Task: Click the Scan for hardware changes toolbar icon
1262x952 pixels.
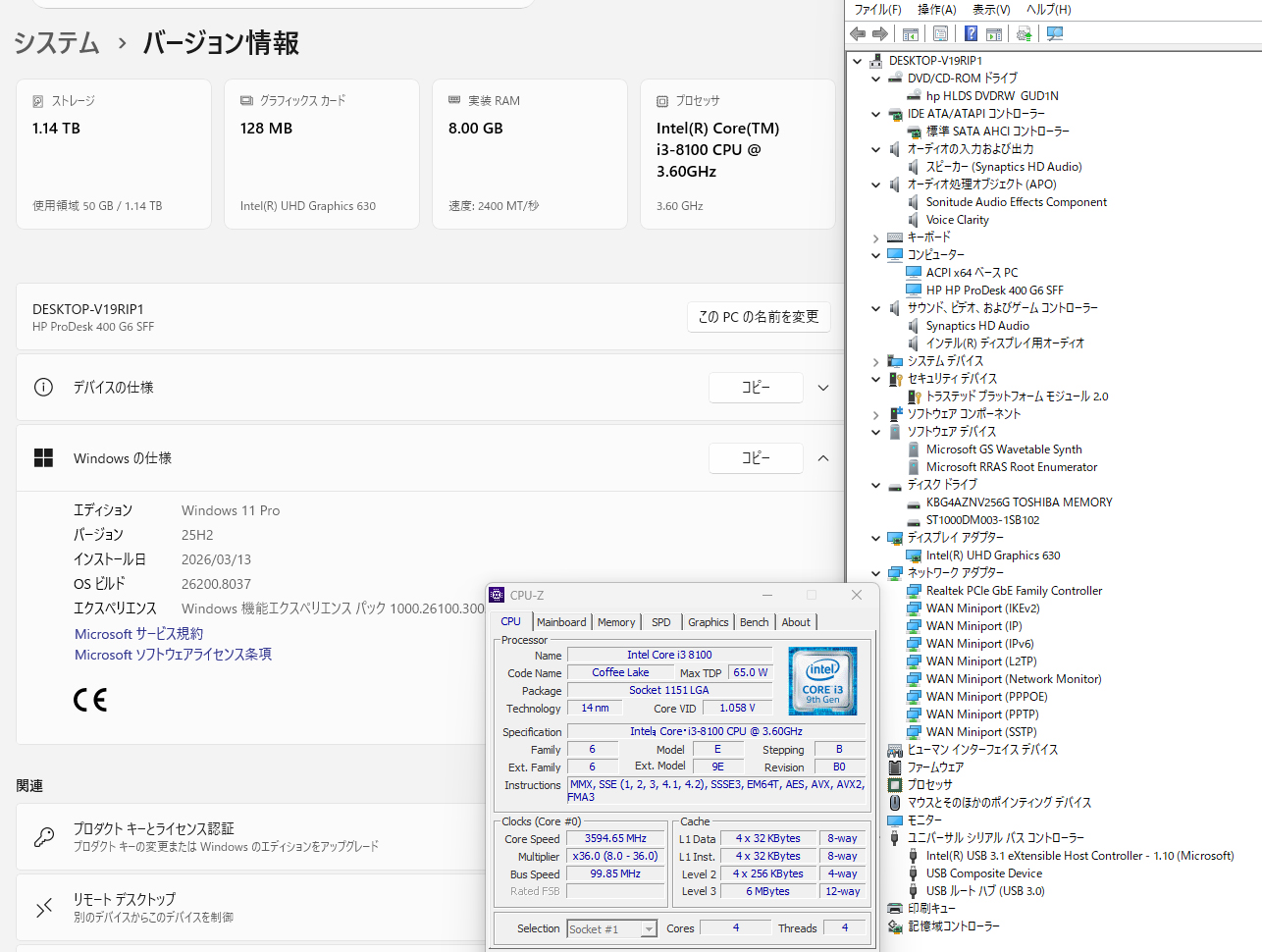Action: 1055,34
